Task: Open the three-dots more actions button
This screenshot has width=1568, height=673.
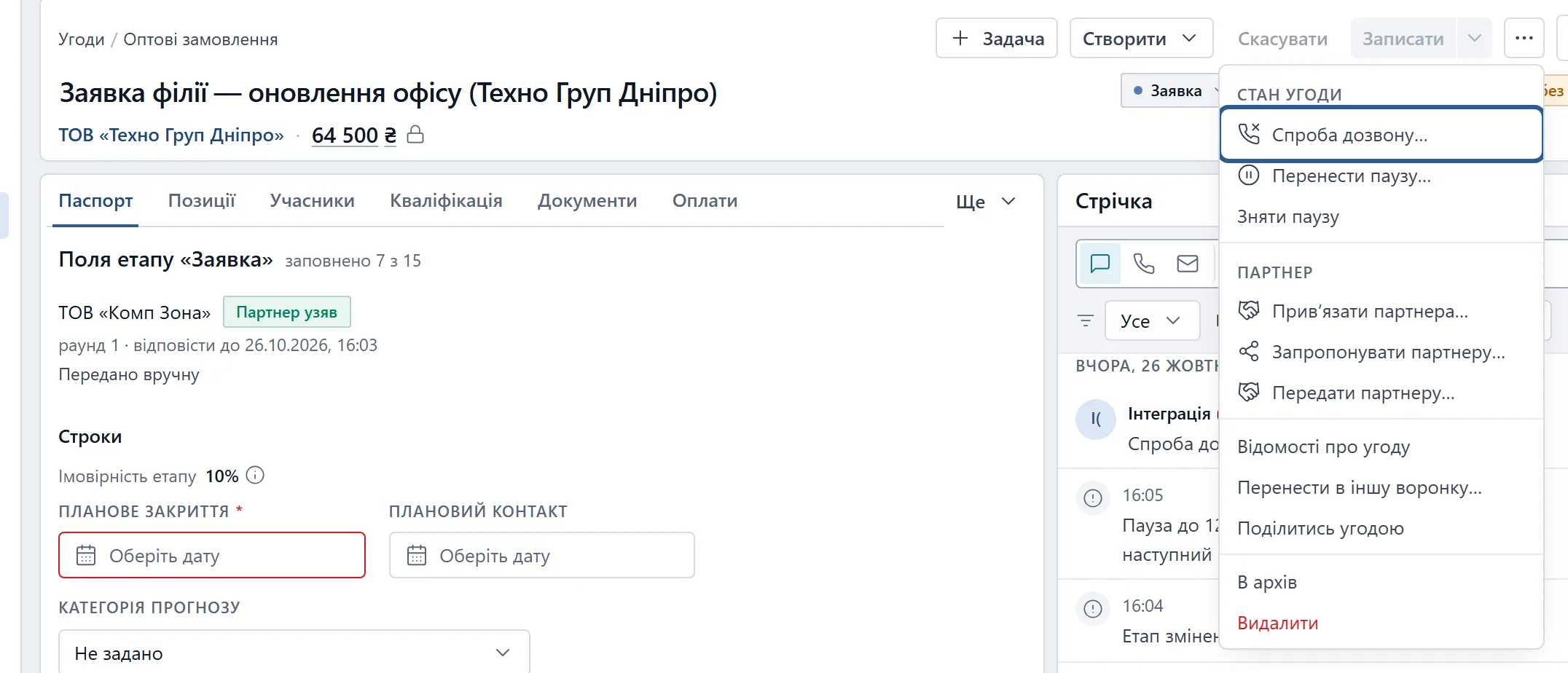Action: [x=1524, y=39]
